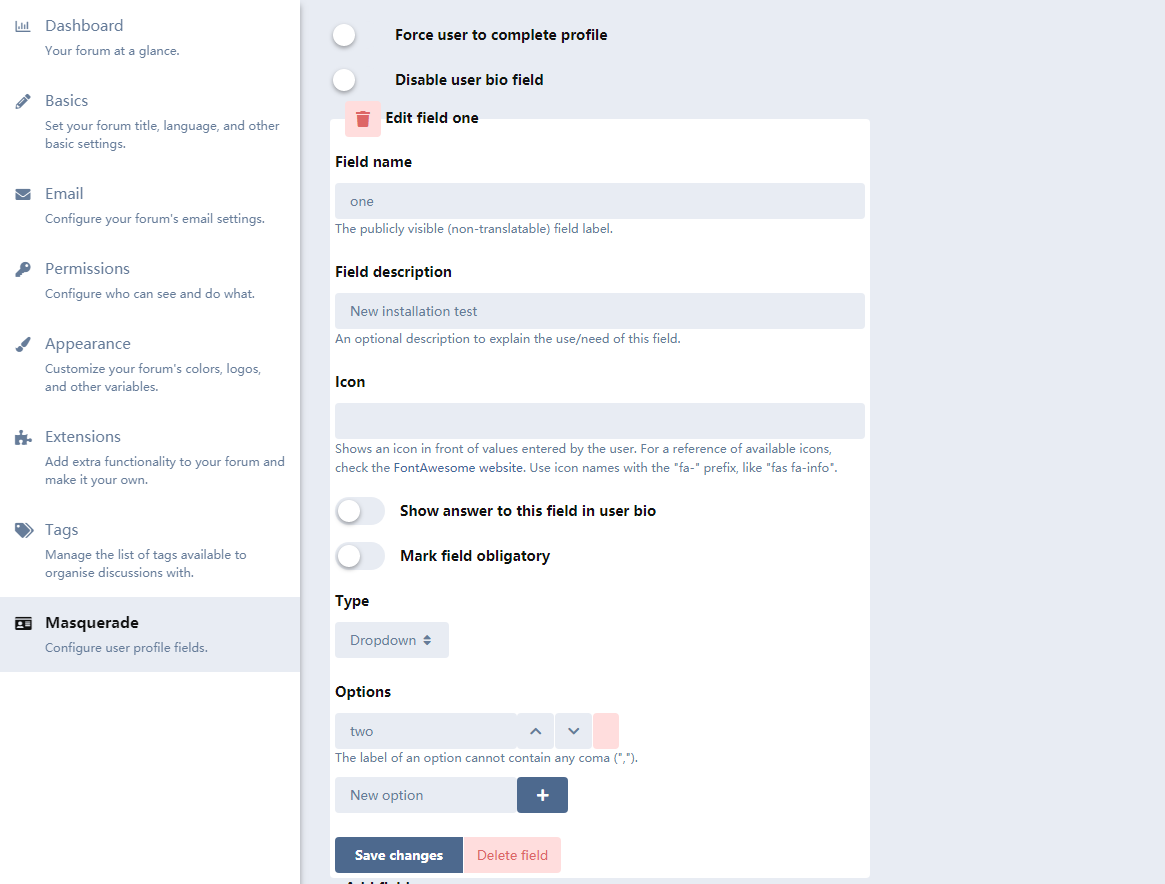
Task: Open the Masquerade settings page
Action: tap(150, 634)
